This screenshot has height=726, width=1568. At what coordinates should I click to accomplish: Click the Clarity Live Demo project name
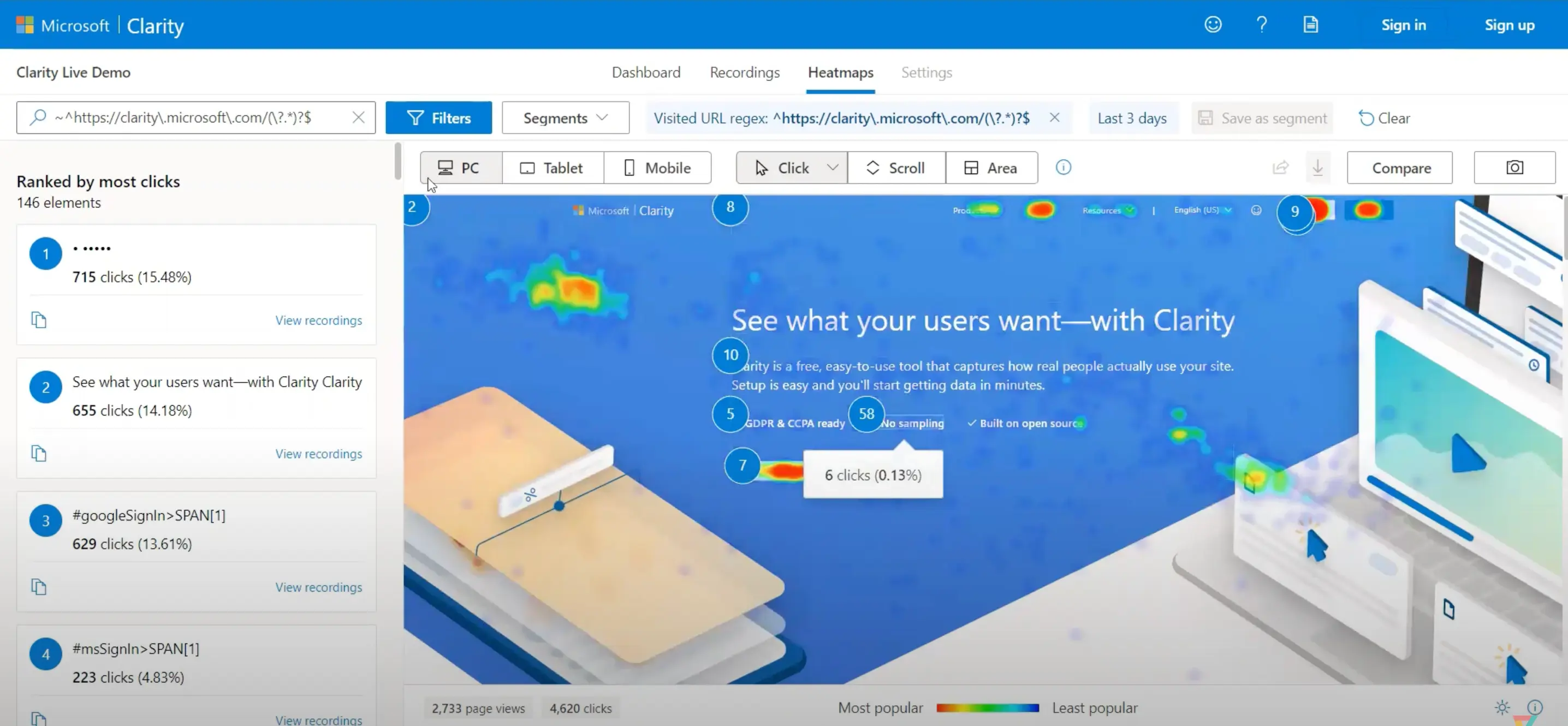pyautogui.click(x=73, y=72)
